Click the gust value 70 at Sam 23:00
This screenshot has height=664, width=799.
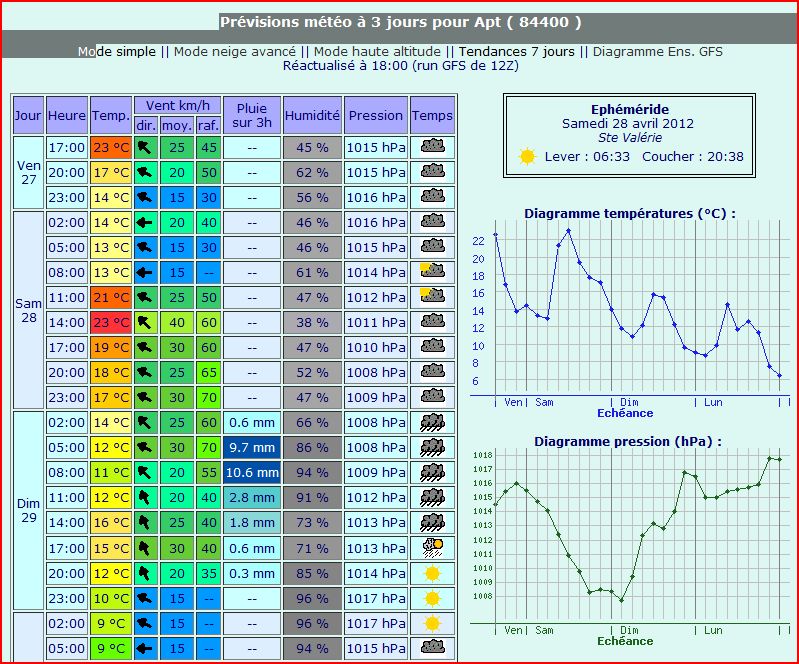pos(208,397)
